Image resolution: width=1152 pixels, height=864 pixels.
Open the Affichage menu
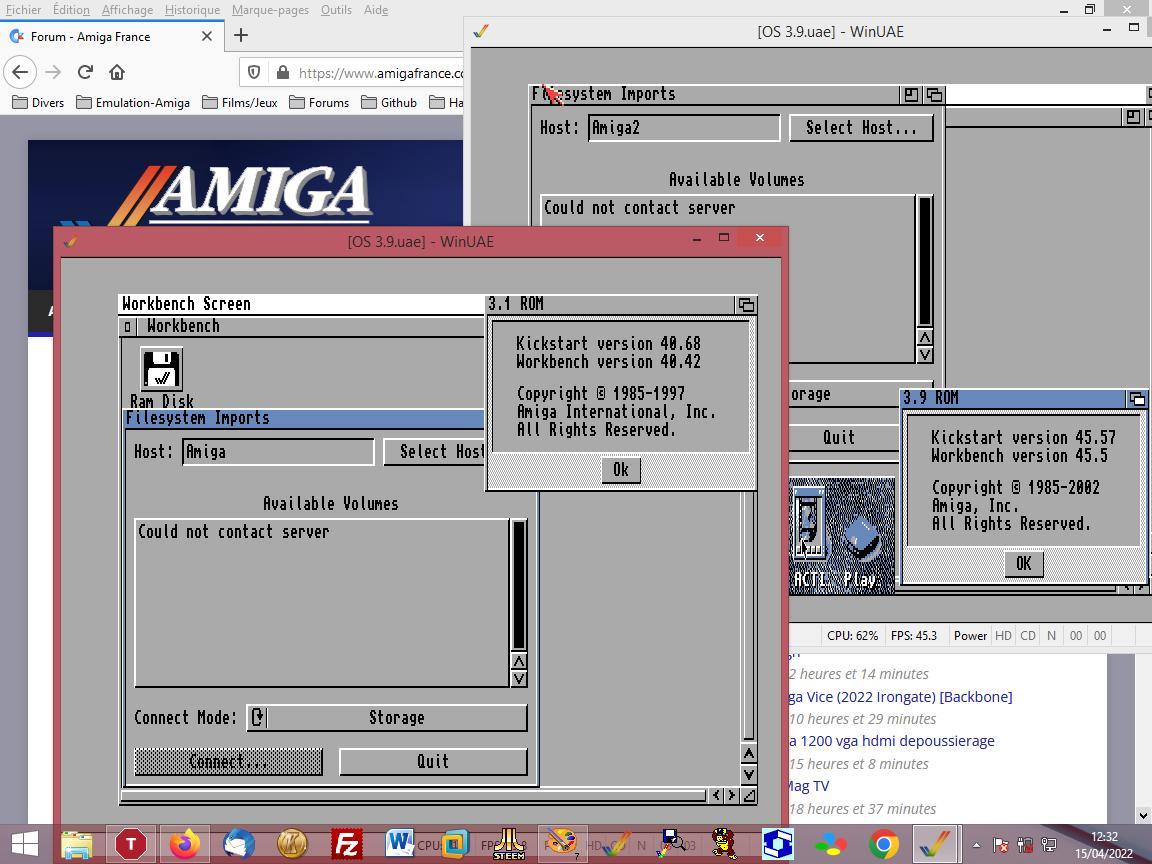coord(127,10)
